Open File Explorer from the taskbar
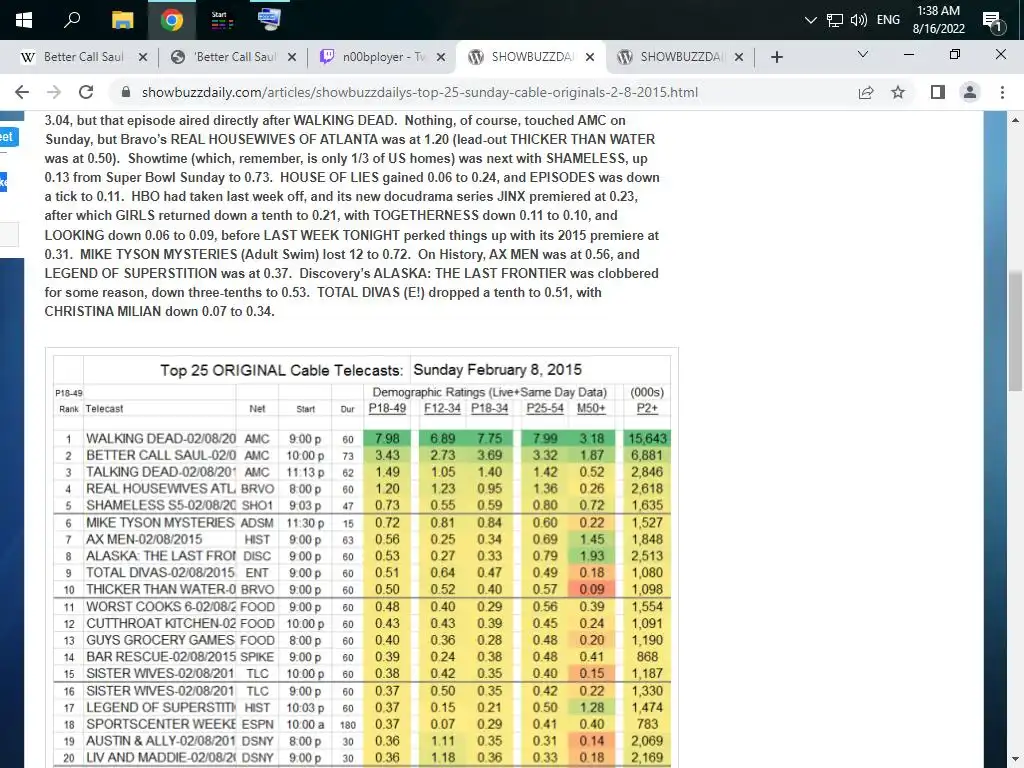This screenshot has width=1024, height=768. 122,20
